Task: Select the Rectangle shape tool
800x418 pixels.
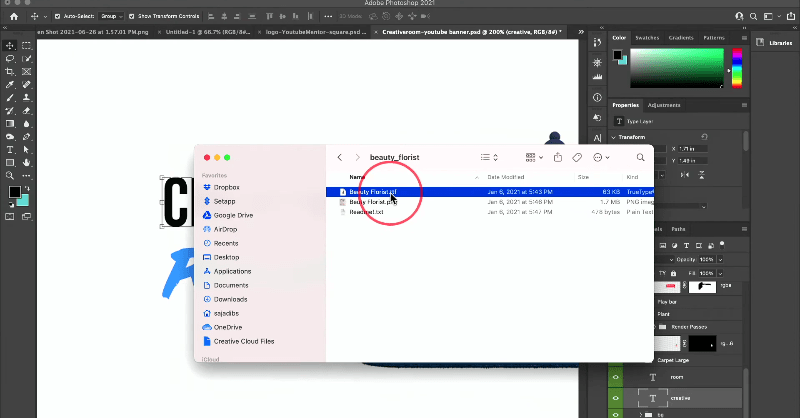Action: point(10,163)
